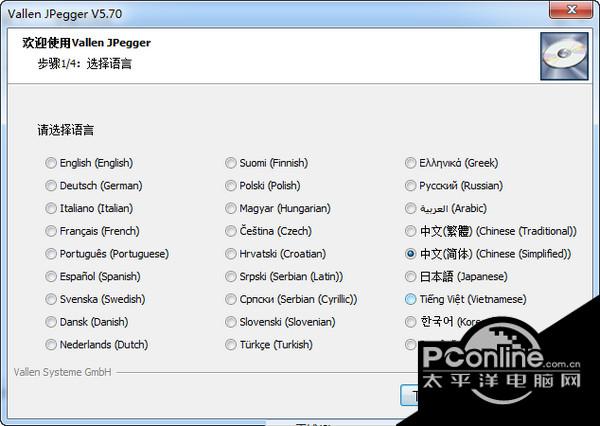Image resolution: width=600 pixels, height=426 pixels.
Task: Close the Vallen JPegger V5.70 window
Action: [x=572, y=10]
